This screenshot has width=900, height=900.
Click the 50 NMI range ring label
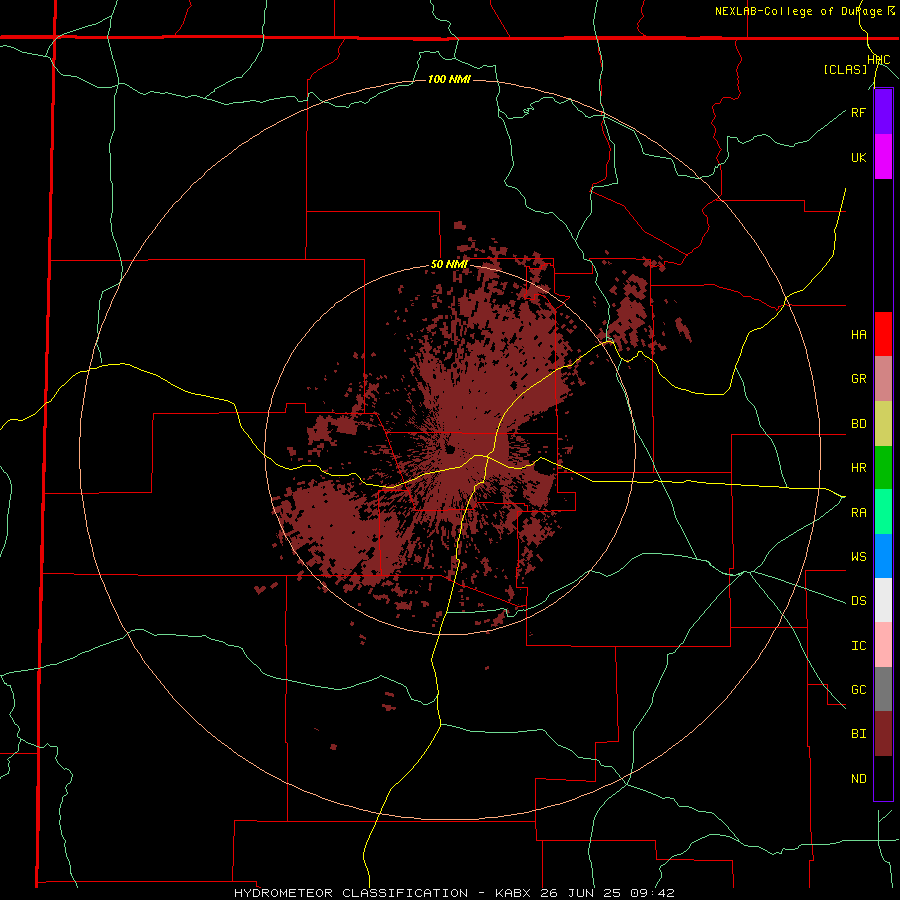click(449, 265)
